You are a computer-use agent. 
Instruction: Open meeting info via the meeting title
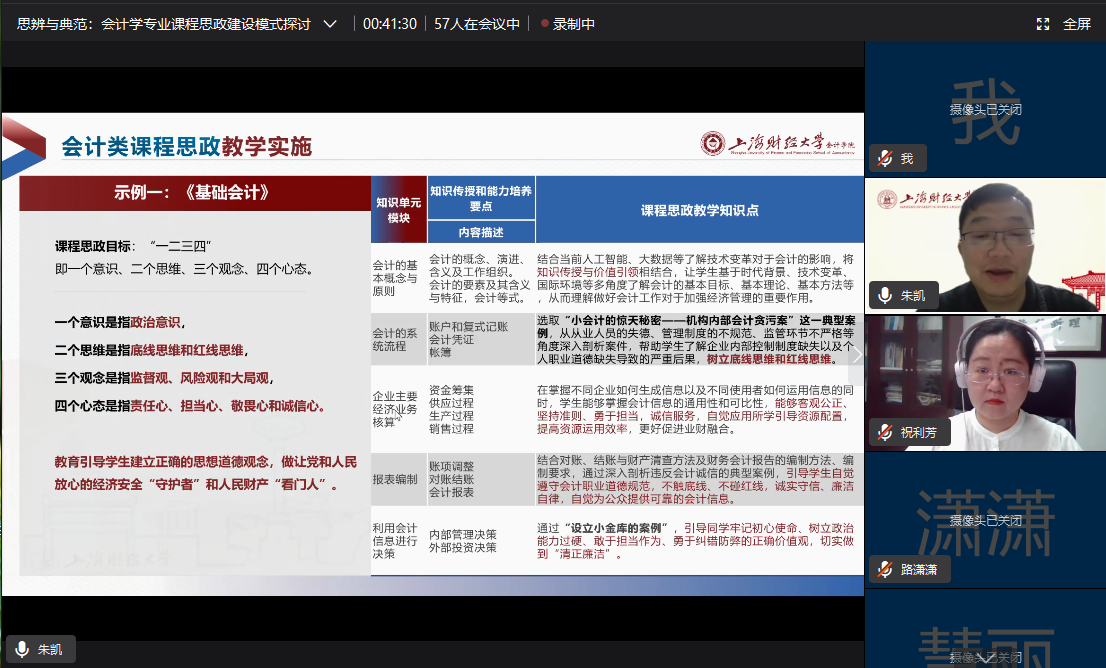[x=164, y=24]
